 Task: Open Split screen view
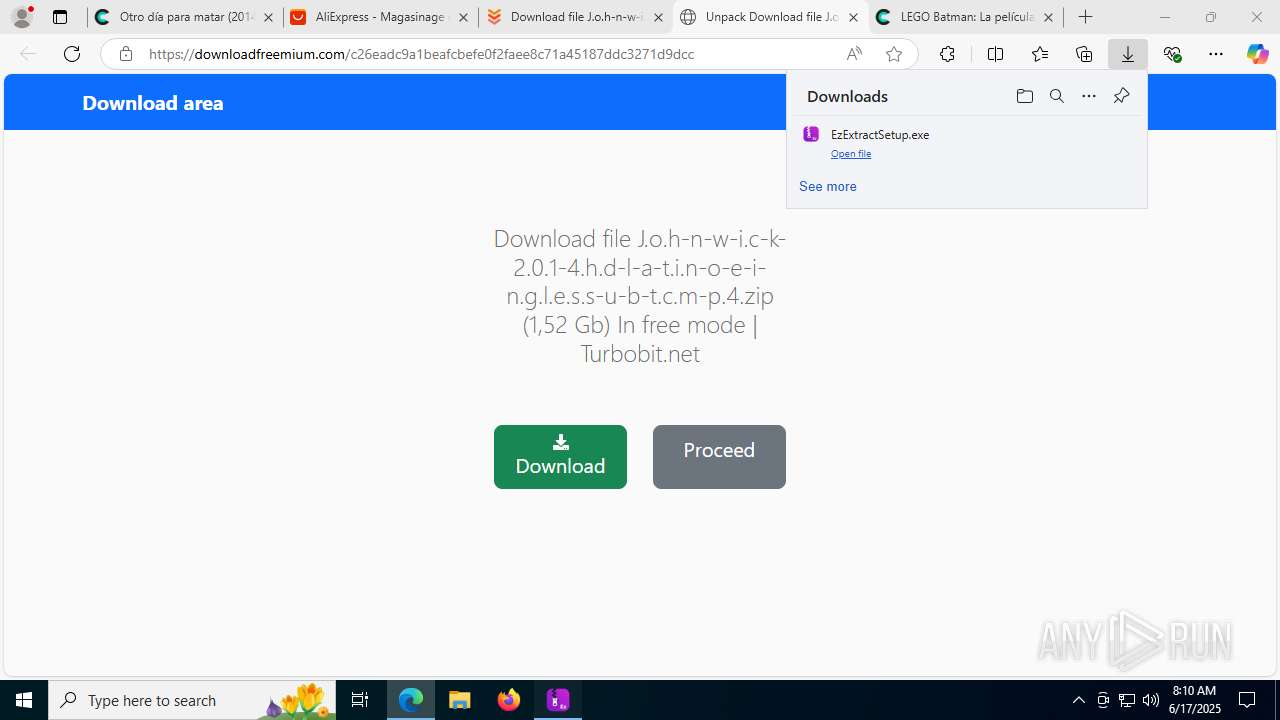[995, 54]
